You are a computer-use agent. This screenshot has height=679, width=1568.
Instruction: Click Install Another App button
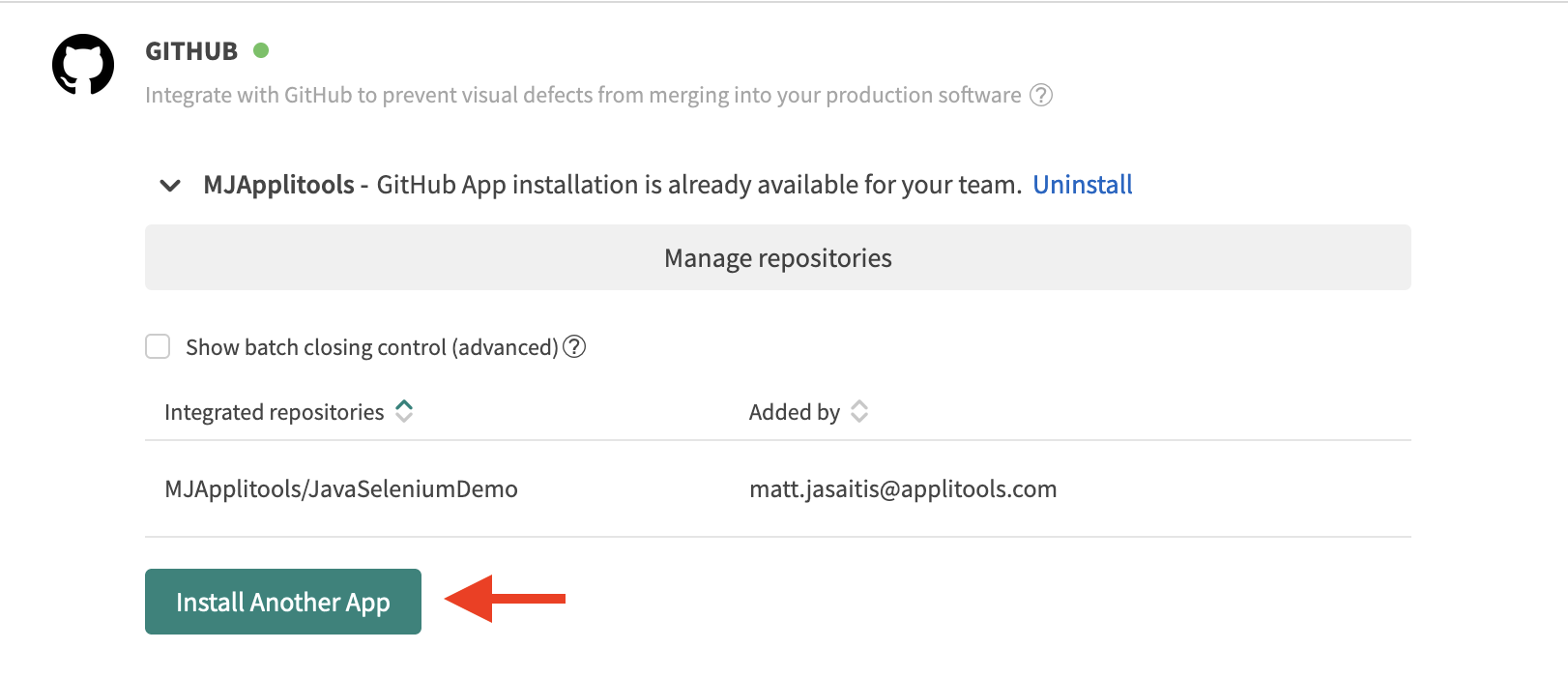(283, 602)
